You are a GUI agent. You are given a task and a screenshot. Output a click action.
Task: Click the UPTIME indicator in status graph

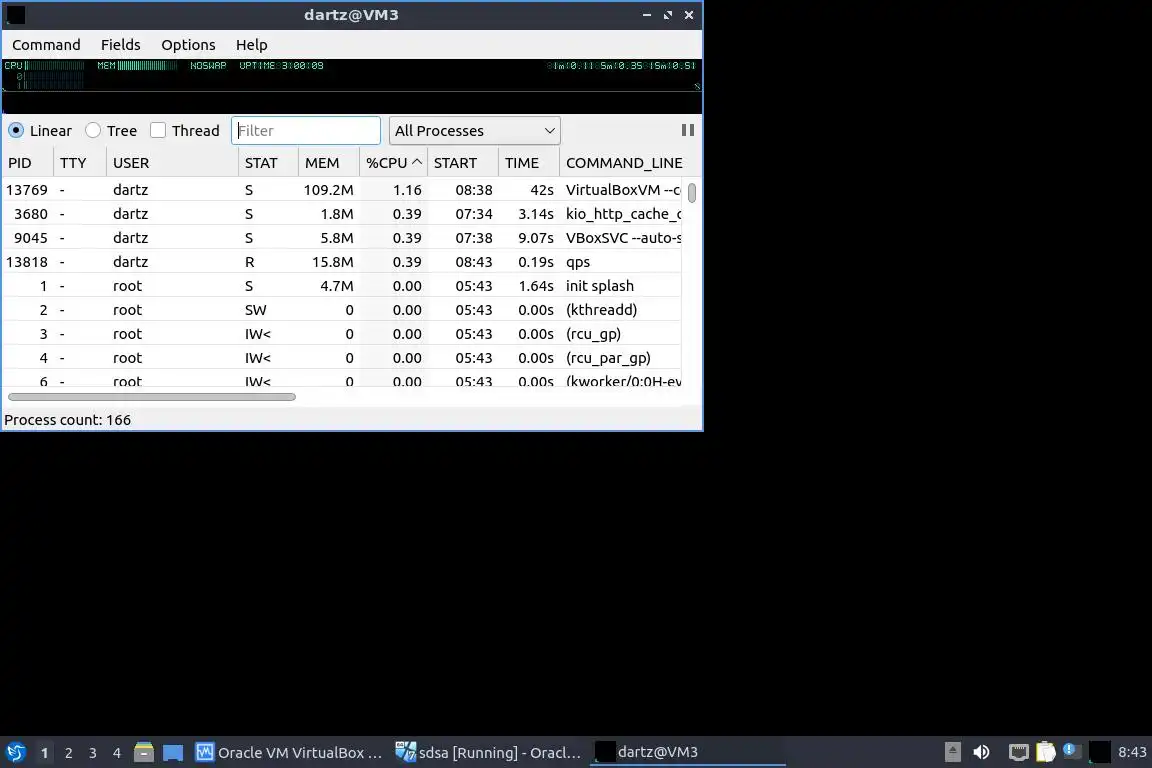point(281,65)
